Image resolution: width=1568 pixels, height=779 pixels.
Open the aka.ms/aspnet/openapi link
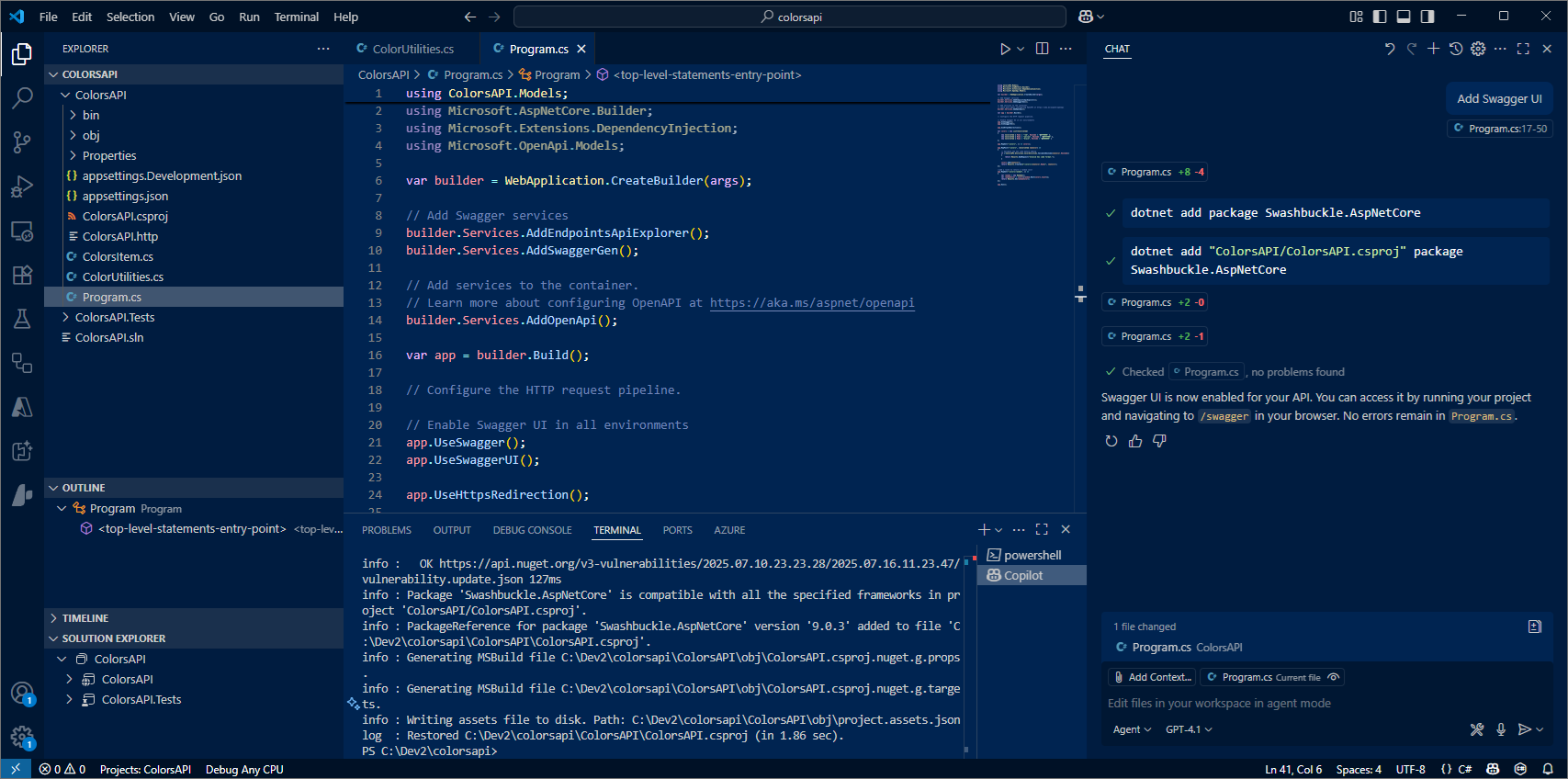pyautogui.click(x=812, y=302)
